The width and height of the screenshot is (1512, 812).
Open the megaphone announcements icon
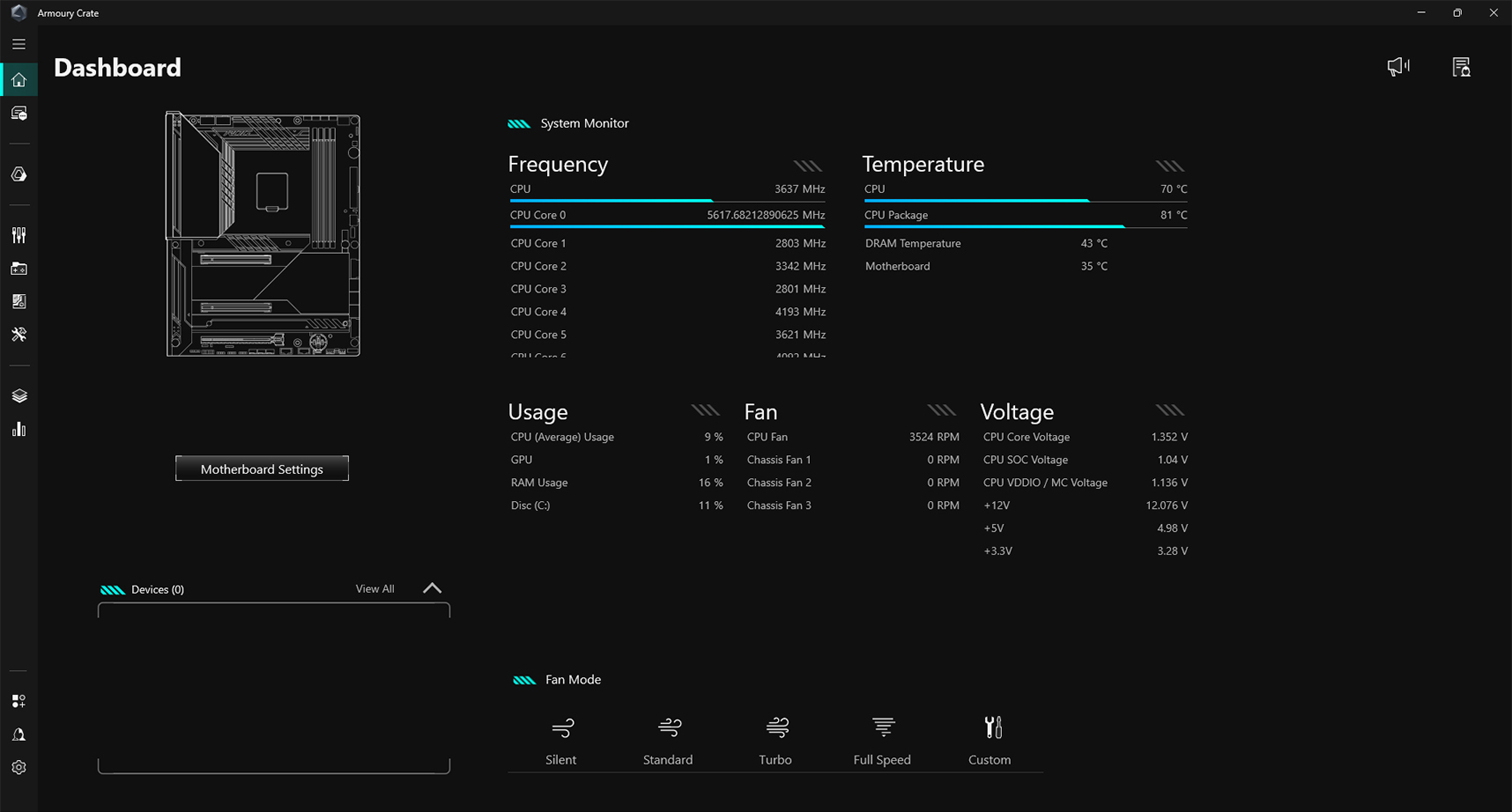point(1398,67)
